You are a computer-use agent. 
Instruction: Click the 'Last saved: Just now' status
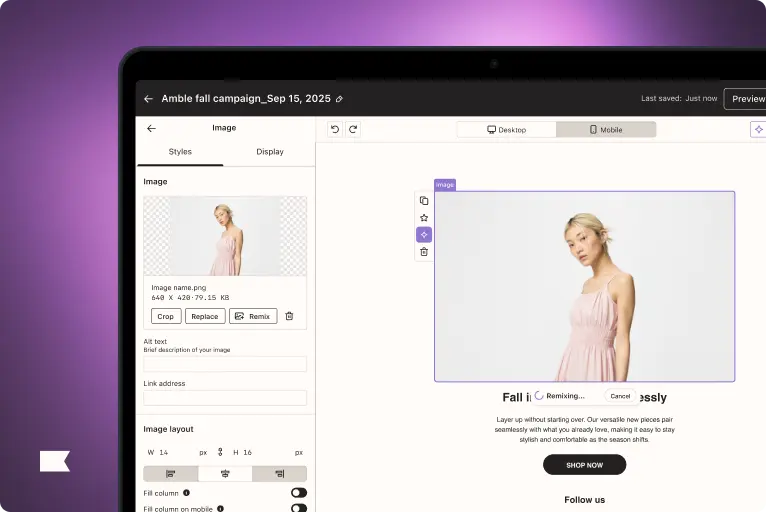[x=679, y=98]
